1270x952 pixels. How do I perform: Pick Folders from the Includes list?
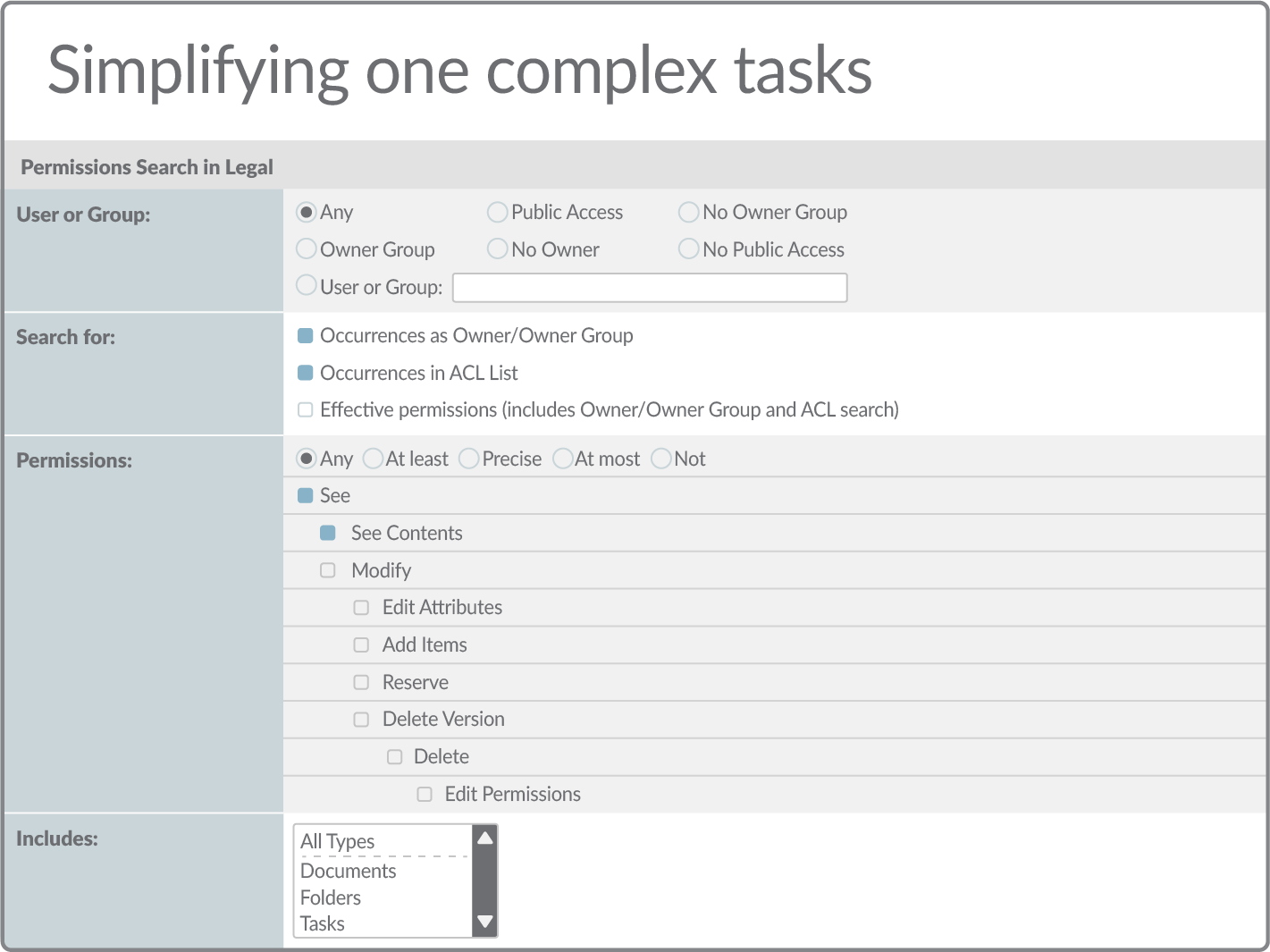click(x=331, y=898)
